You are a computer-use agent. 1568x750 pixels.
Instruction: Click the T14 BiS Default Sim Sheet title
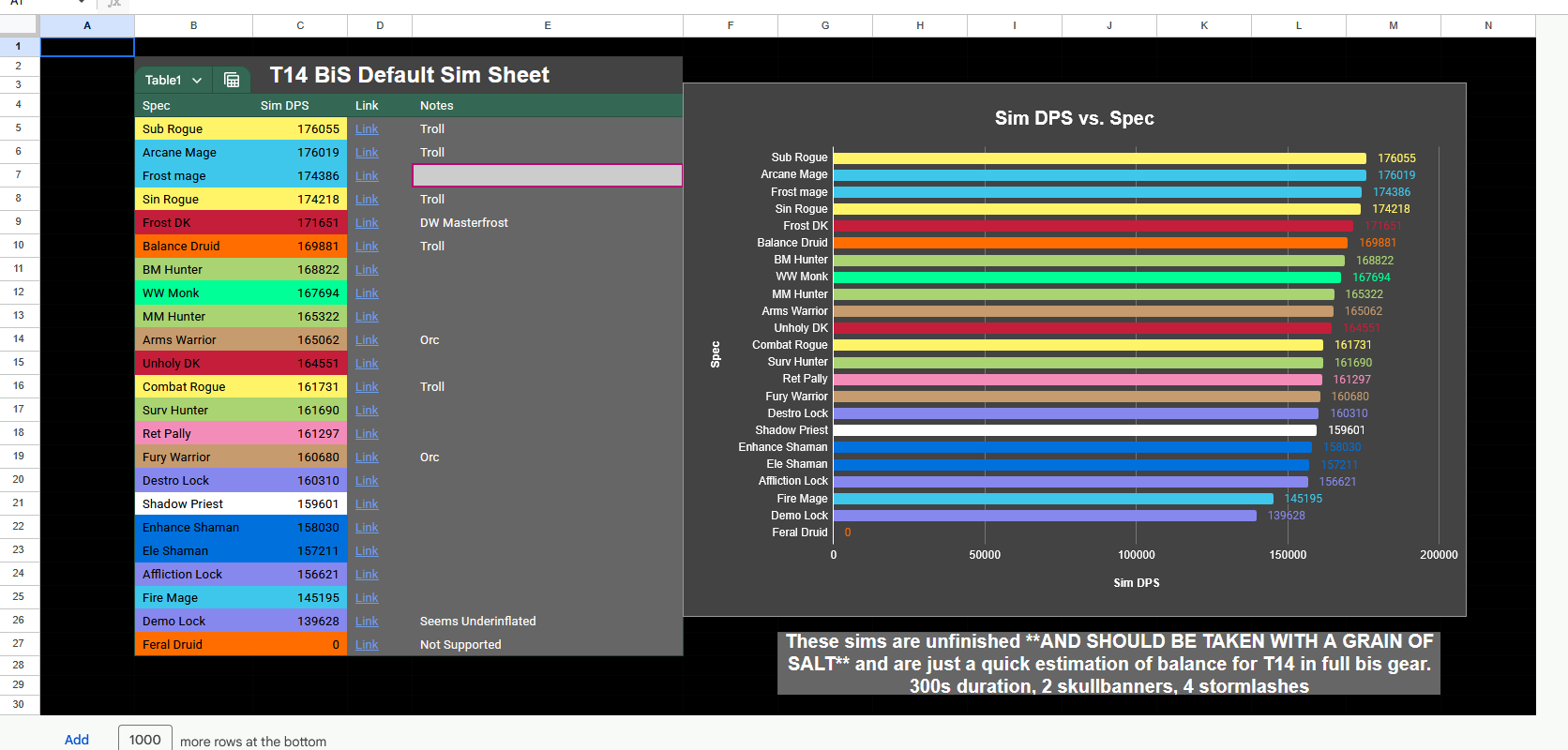tap(410, 75)
